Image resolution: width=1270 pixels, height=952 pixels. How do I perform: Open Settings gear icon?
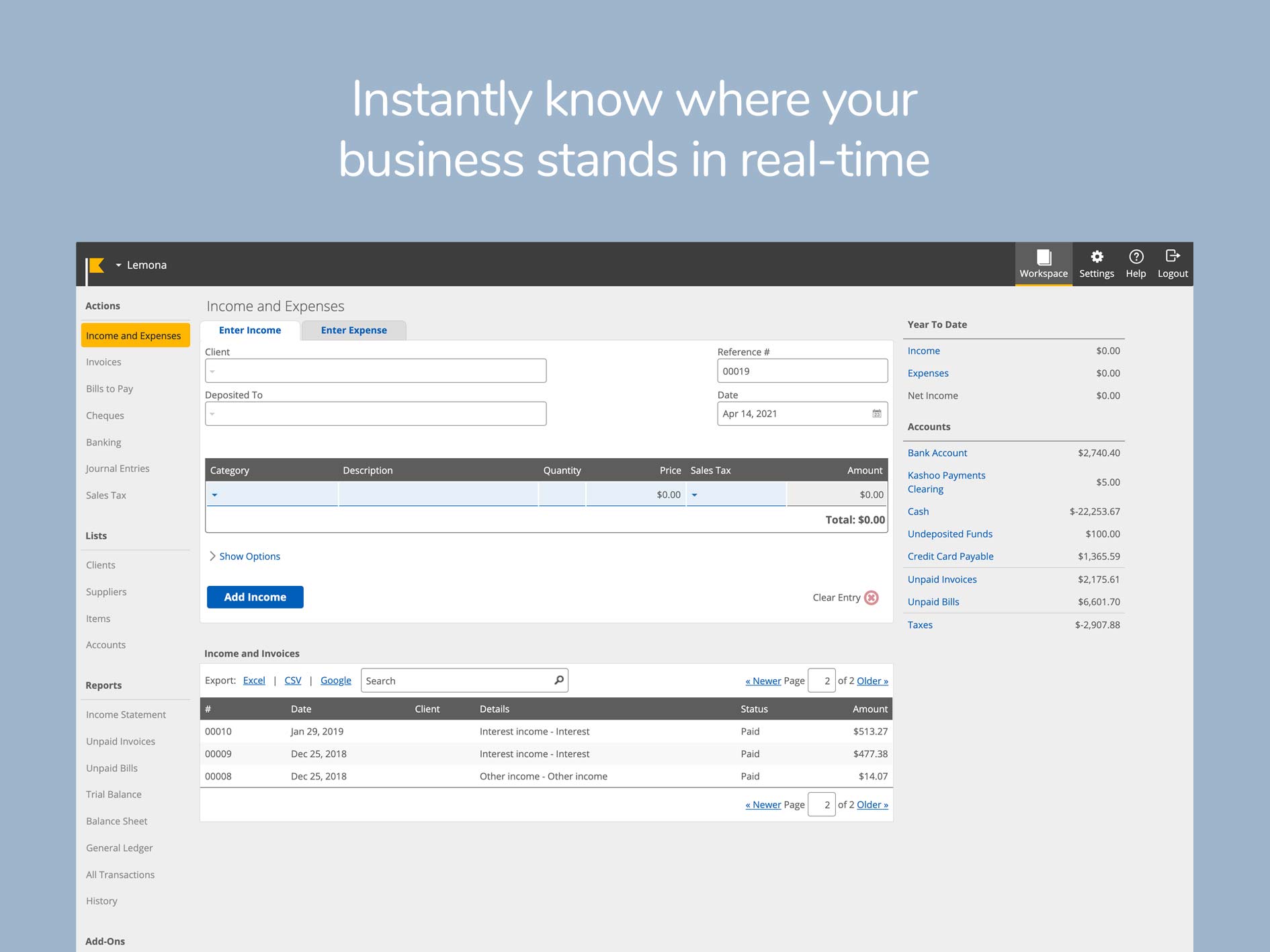point(1096,257)
